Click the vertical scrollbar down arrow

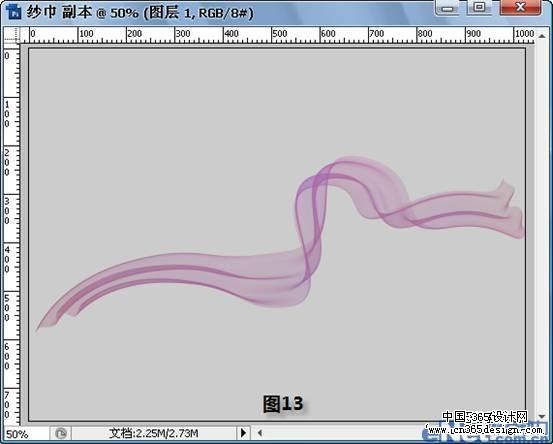coord(542,416)
